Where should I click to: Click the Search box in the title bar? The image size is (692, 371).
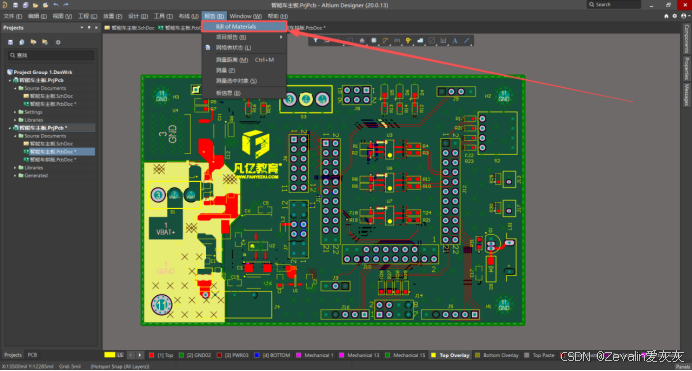[x=613, y=4]
